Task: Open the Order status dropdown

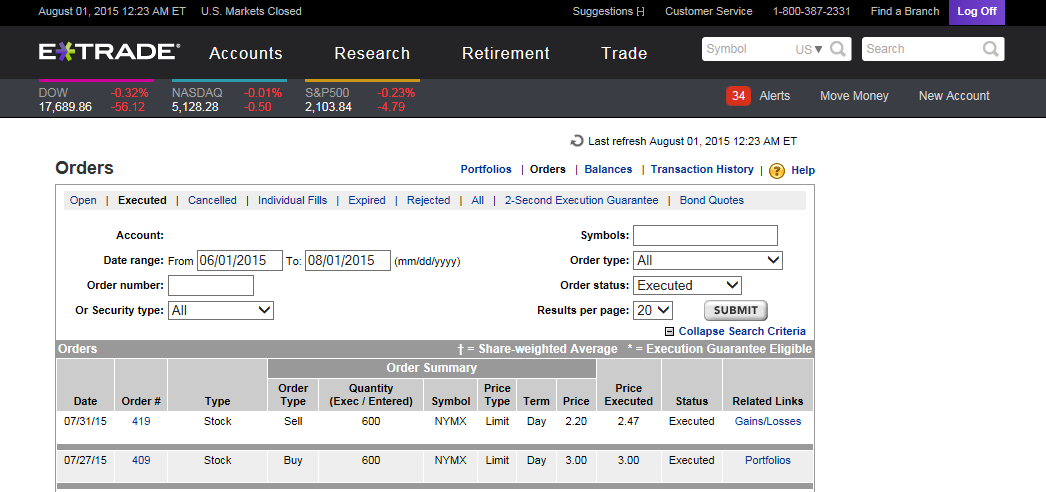Action: (687, 285)
